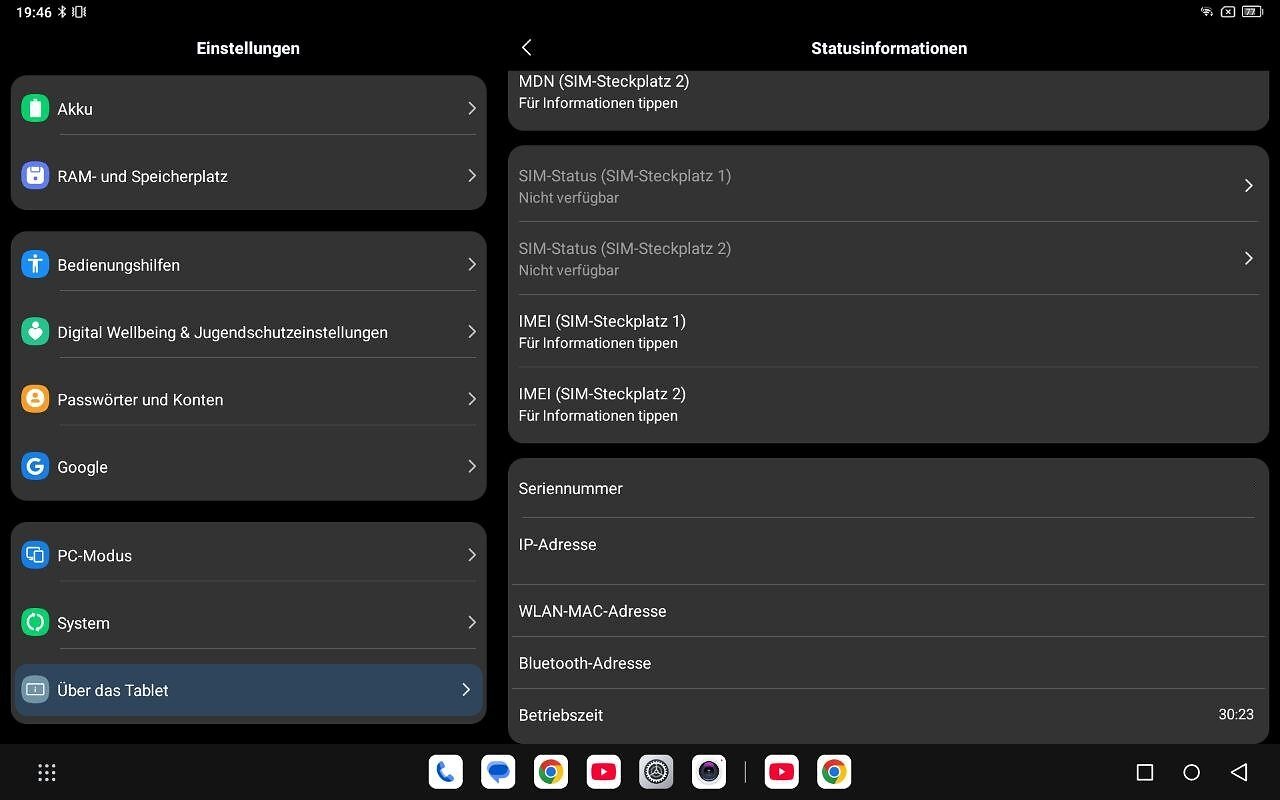Image resolution: width=1280 pixels, height=800 pixels.
Task: Tap the RAM- und Speicherplatz storage icon
Action: (x=35, y=176)
